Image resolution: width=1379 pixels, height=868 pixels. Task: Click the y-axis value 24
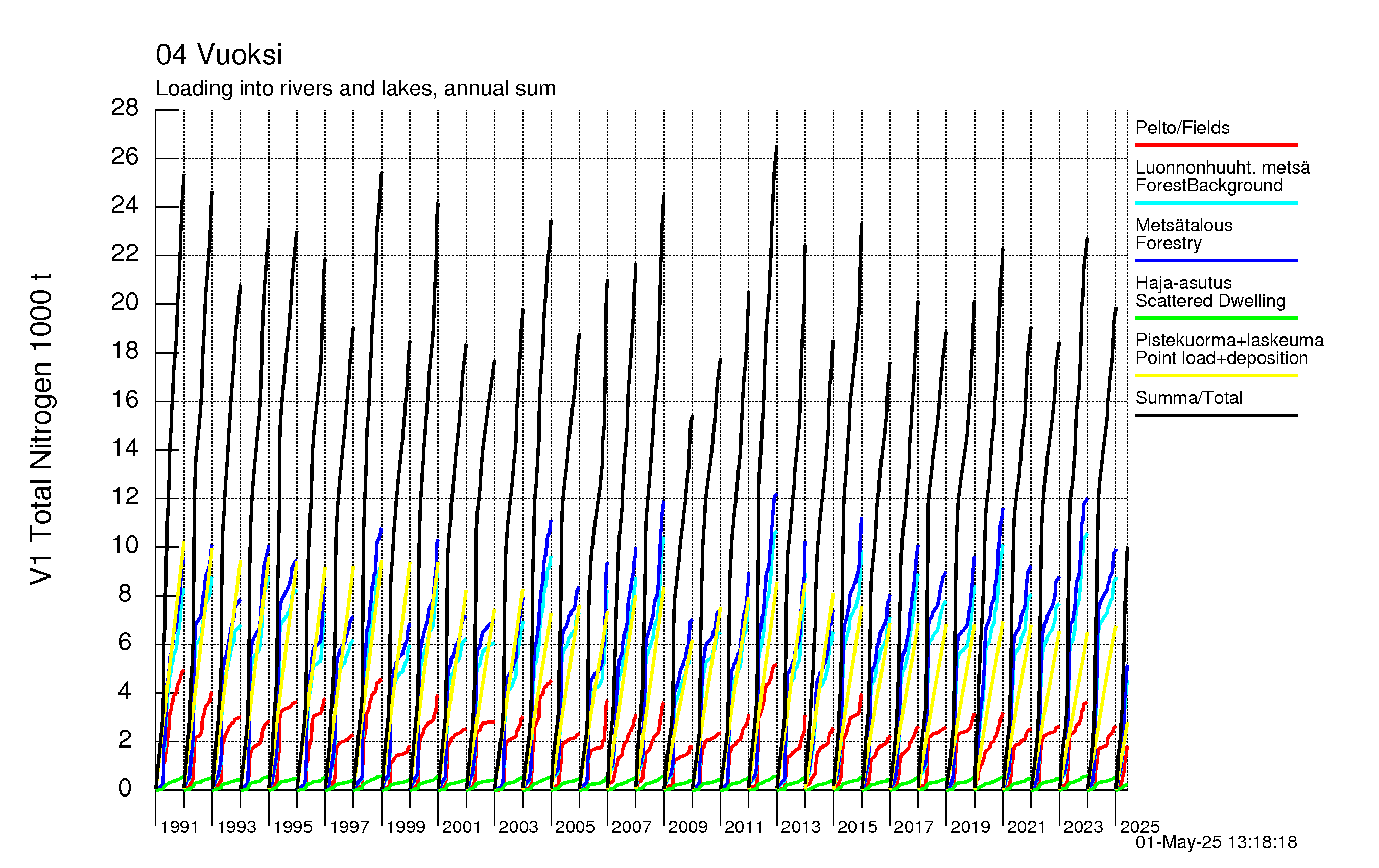125,205
